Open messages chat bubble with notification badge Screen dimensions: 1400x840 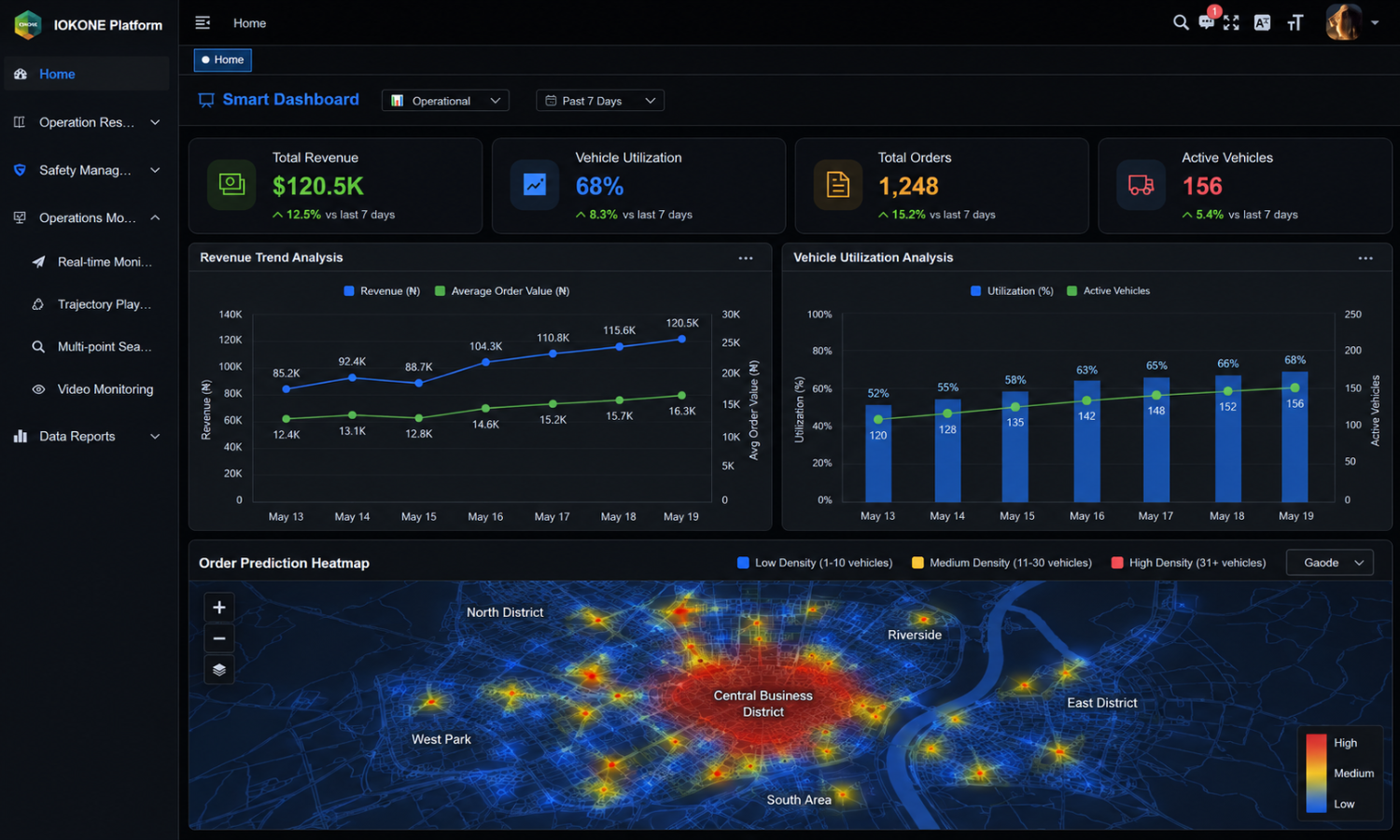[1207, 21]
